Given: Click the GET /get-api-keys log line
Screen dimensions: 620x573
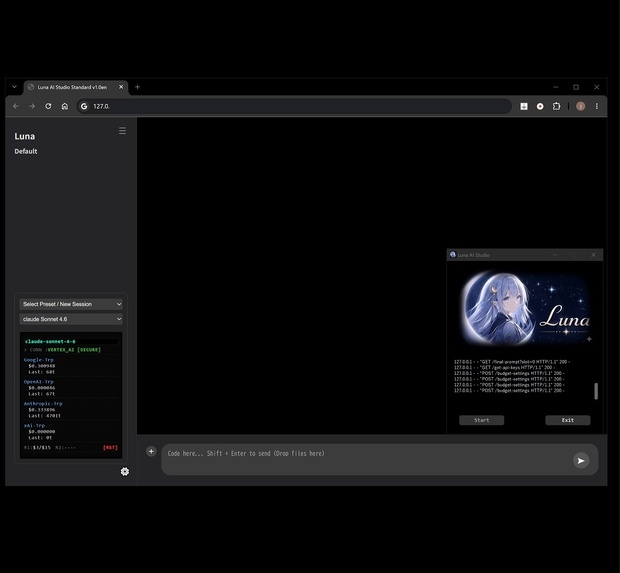Looking at the screenshot, I should pyautogui.click(x=504, y=367).
